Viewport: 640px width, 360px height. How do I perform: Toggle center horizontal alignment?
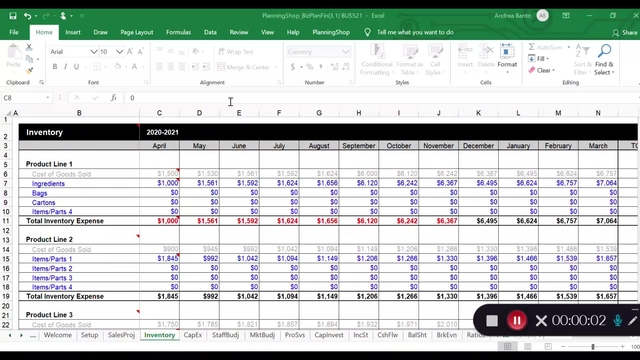pos(171,67)
